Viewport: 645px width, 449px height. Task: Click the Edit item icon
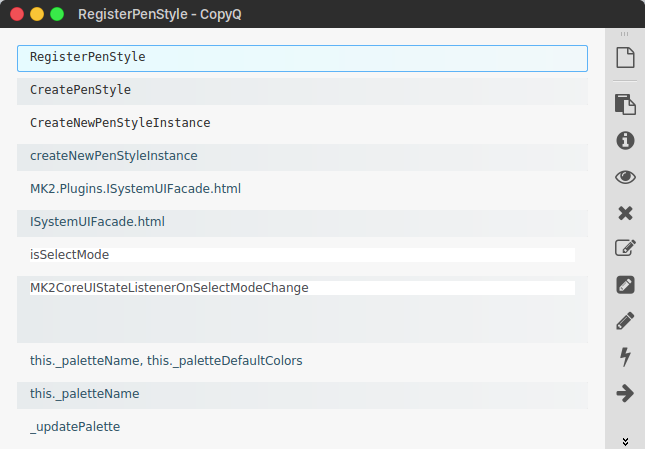point(625,249)
